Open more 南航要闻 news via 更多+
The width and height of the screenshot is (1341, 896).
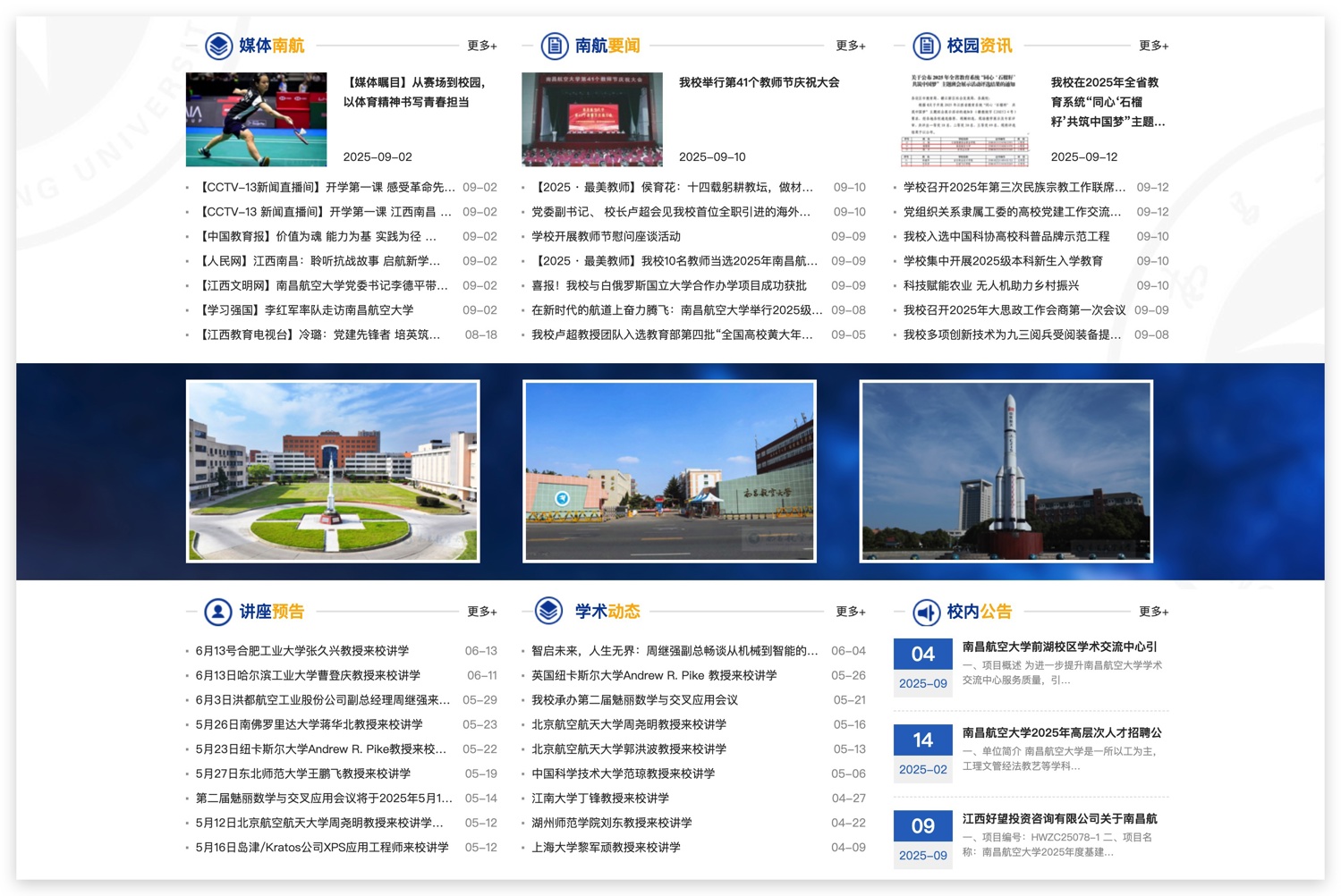point(850,46)
